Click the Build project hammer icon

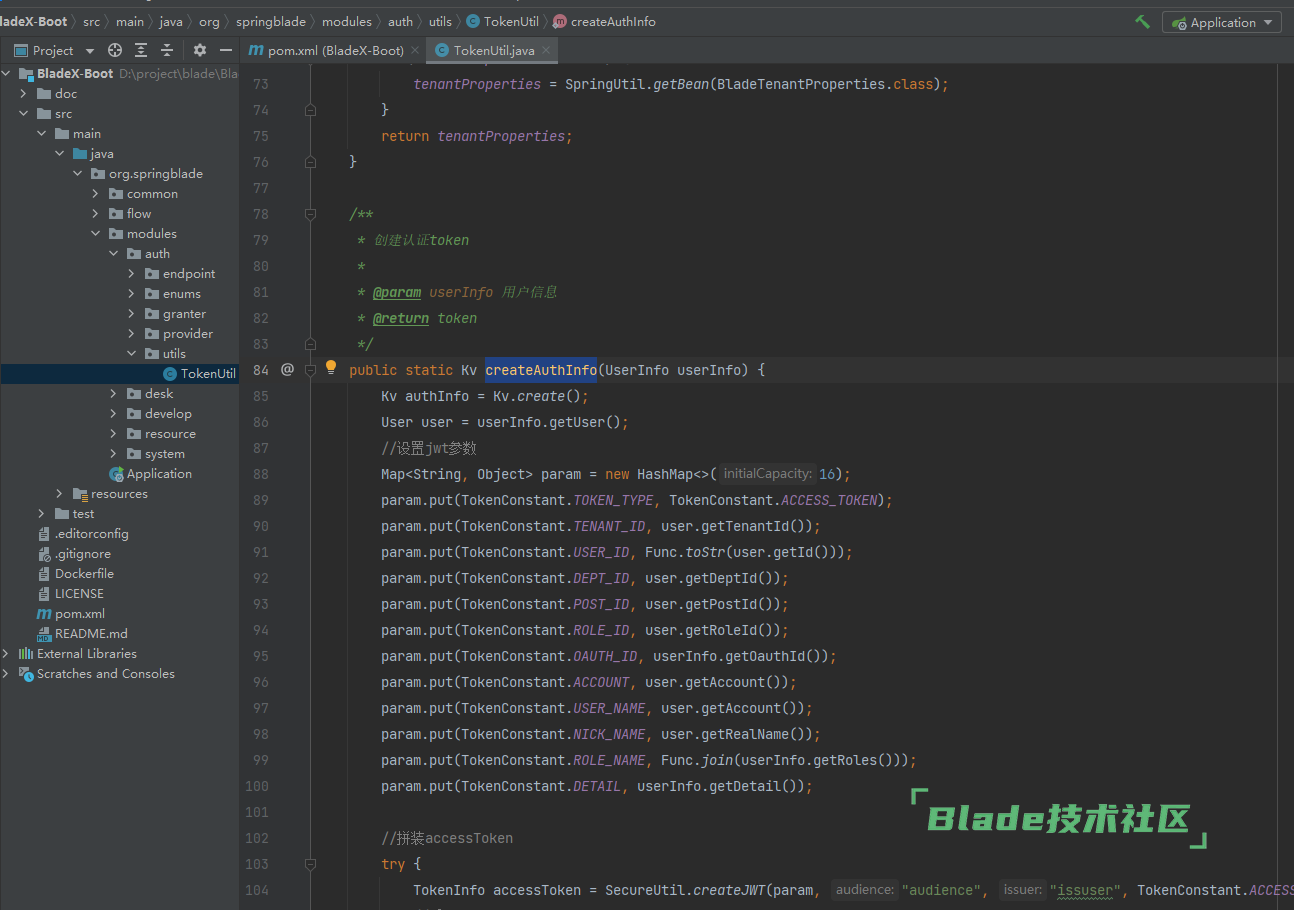pos(1142,22)
